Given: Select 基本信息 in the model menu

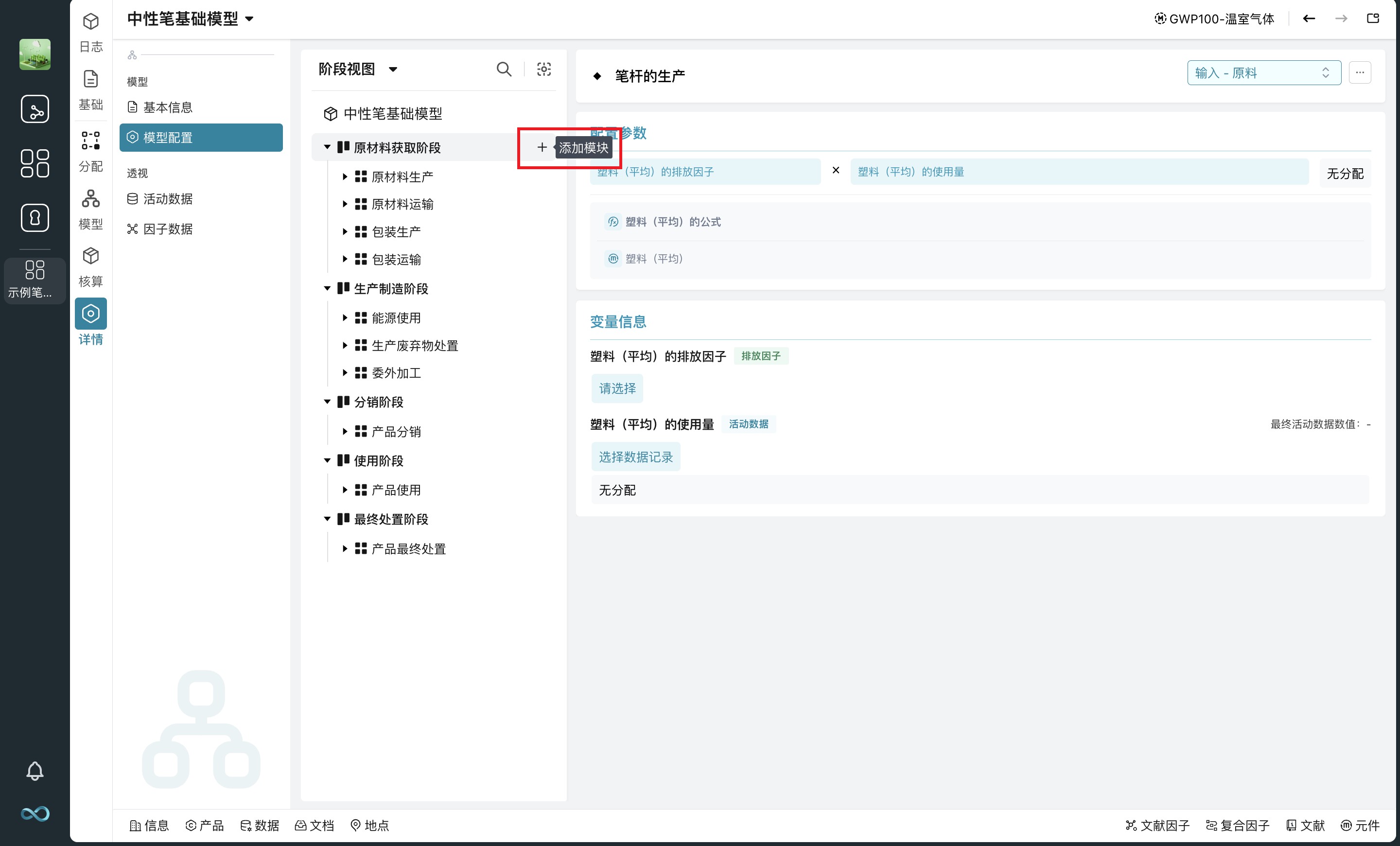Looking at the screenshot, I should (x=168, y=107).
